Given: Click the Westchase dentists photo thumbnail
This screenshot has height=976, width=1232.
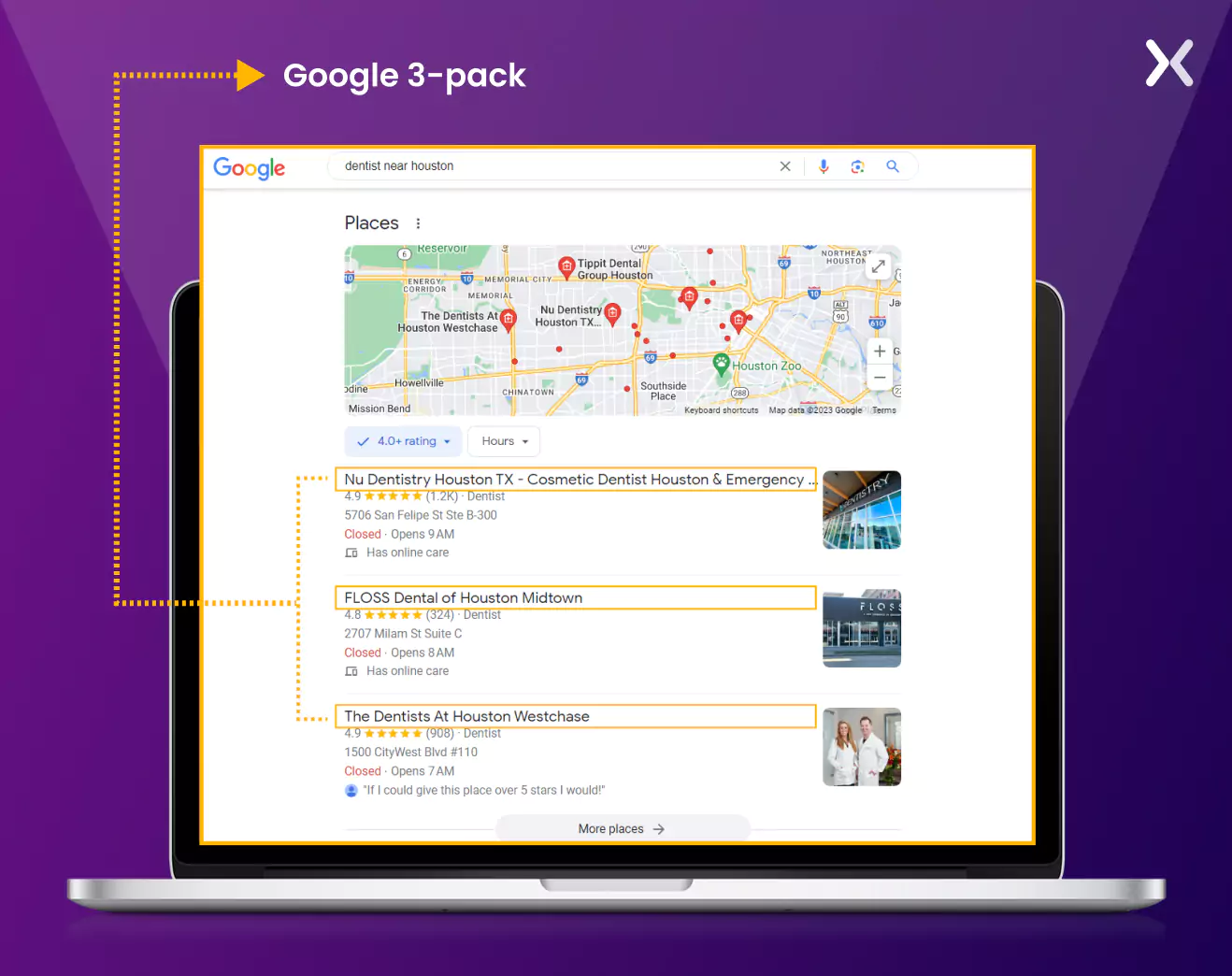Looking at the screenshot, I should point(862,747).
